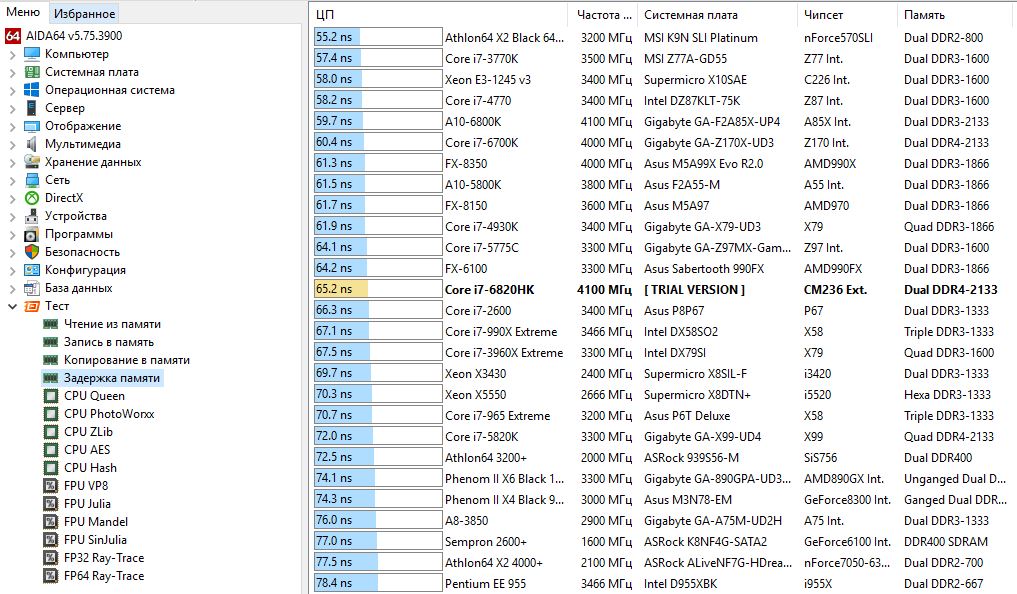Viewport: 1017px width, 594px height.
Task: Click the Сервер tower icon
Action: coord(32,108)
